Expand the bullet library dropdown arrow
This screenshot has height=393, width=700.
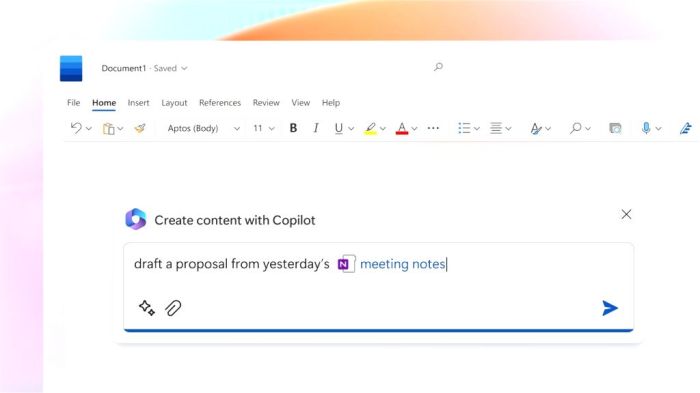[x=477, y=129]
